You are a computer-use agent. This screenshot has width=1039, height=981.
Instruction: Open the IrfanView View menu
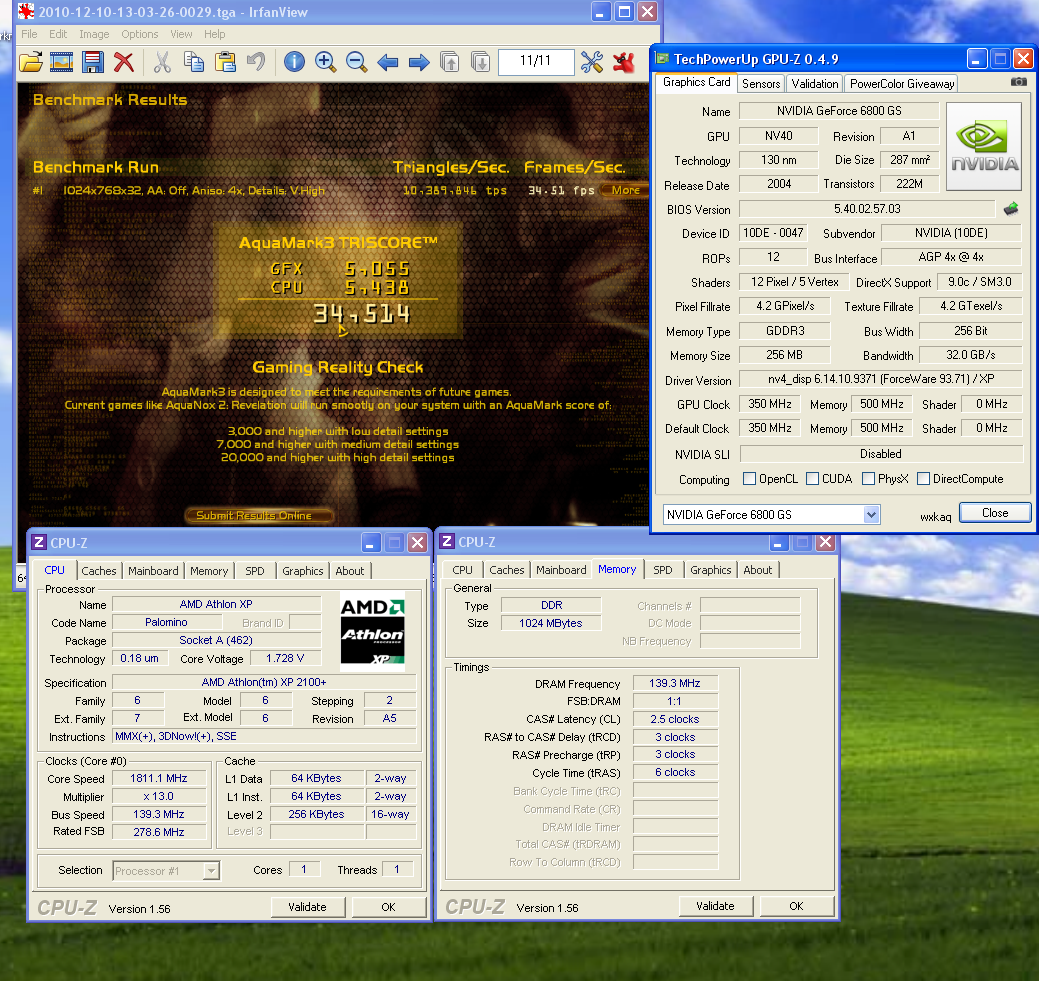(x=181, y=34)
